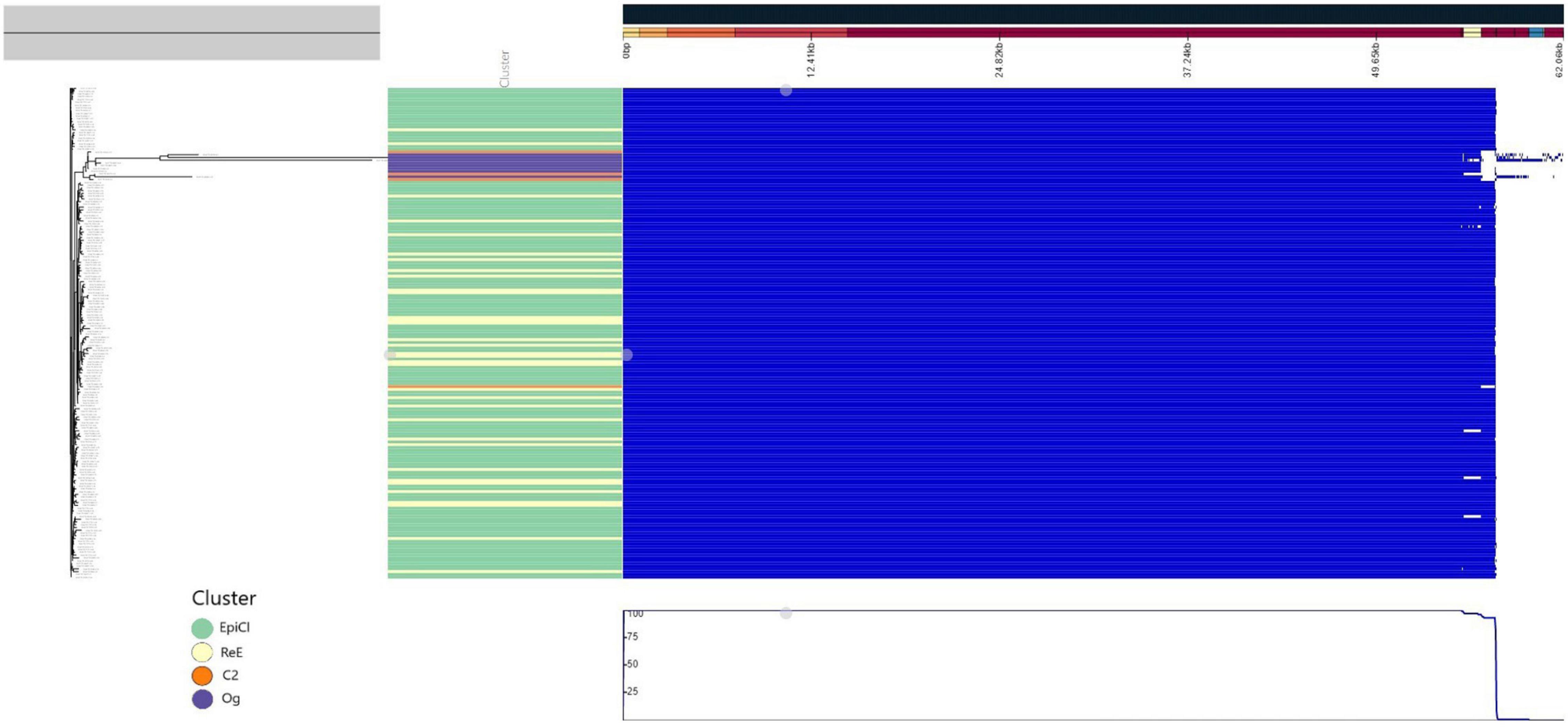Click the 0bp axis label

(627, 51)
